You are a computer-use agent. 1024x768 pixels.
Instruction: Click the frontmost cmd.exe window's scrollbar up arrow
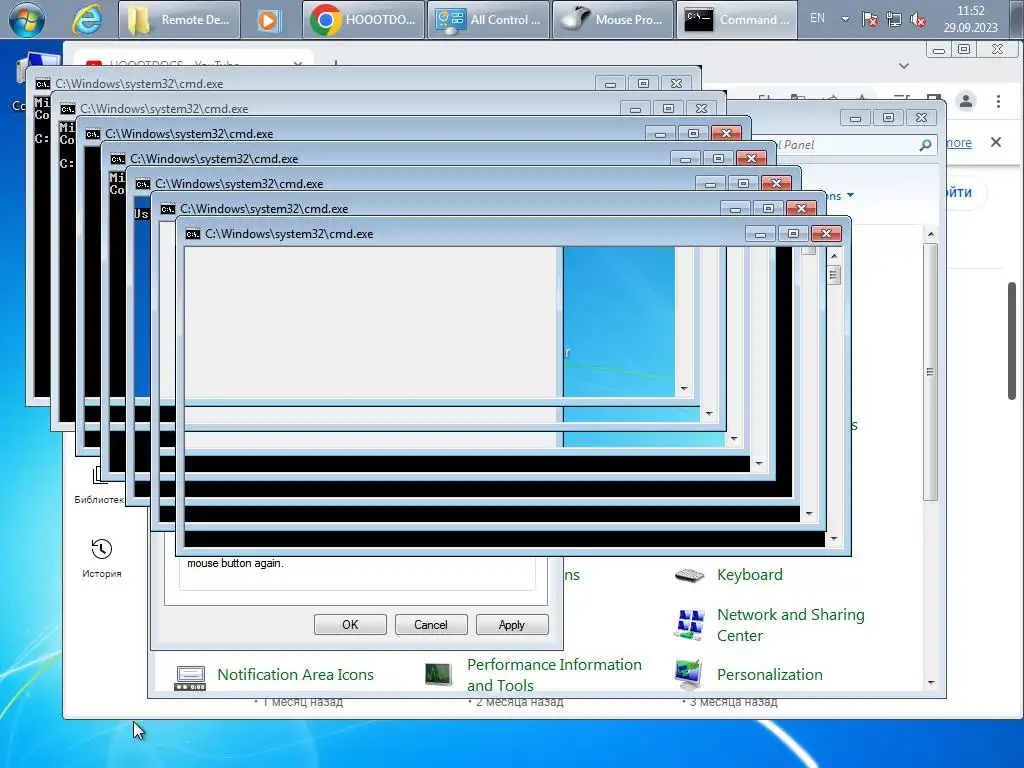834,257
